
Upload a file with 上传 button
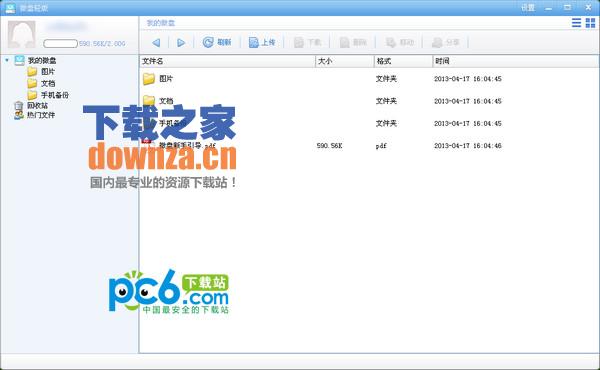tap(262, 42)
